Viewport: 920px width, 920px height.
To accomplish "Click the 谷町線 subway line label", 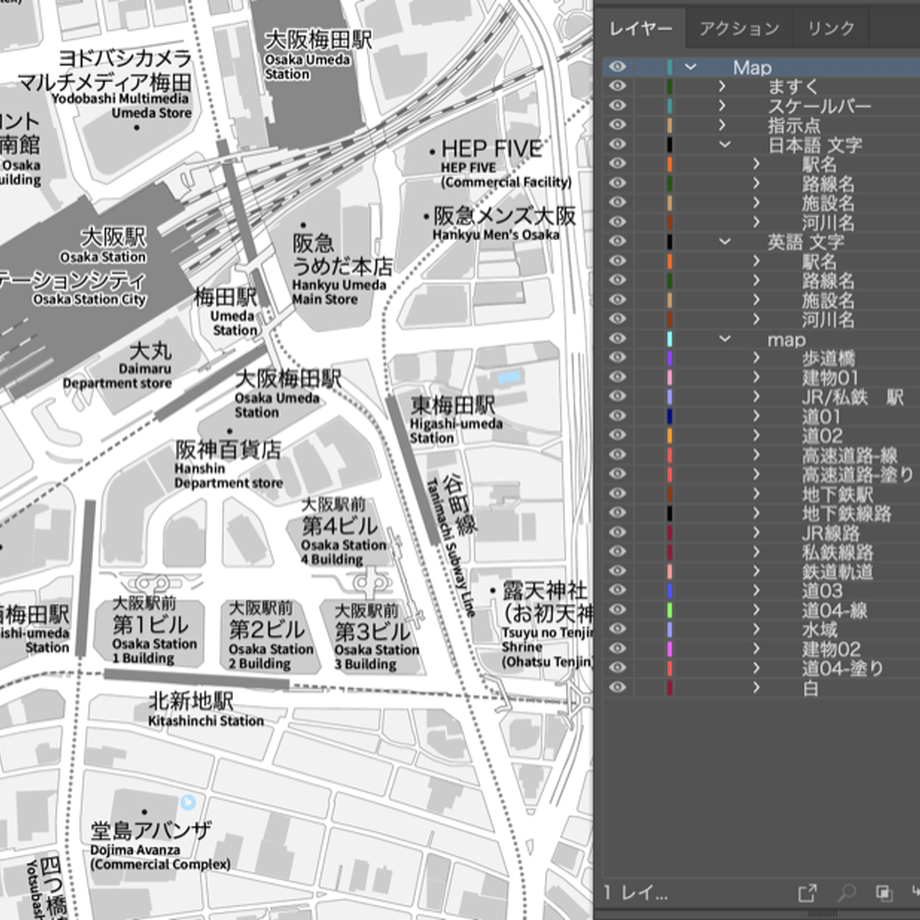I will [459, 505].
